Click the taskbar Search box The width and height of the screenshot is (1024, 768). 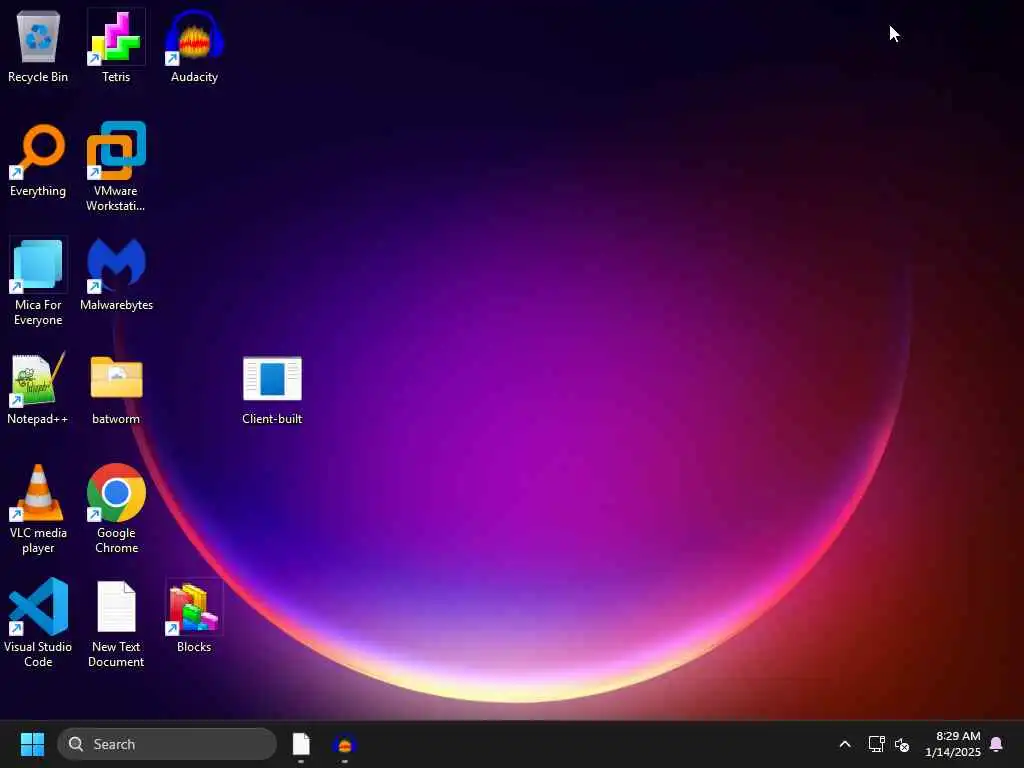[167, 744]
